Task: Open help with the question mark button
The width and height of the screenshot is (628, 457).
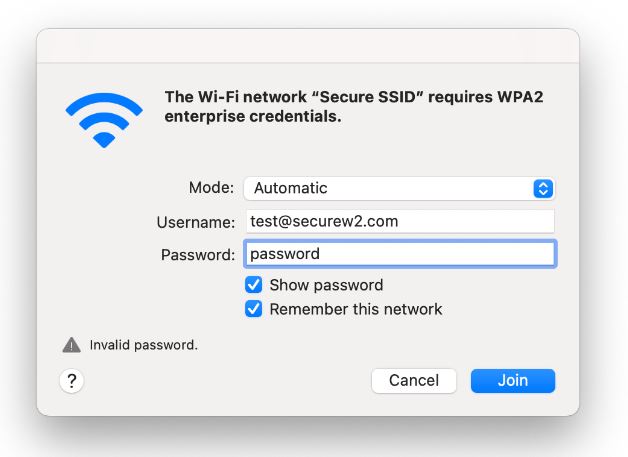Action: 72,380
